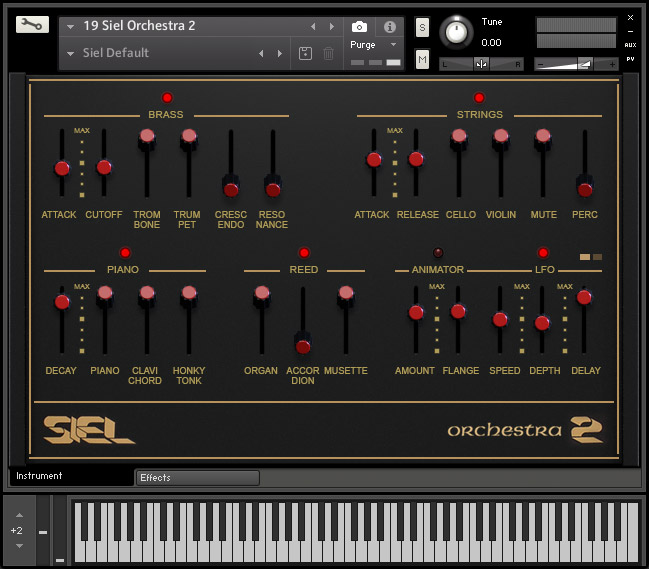Click the Tune value 0.00
This screenshot has height=569, width=649.
[x=491, y=43]
